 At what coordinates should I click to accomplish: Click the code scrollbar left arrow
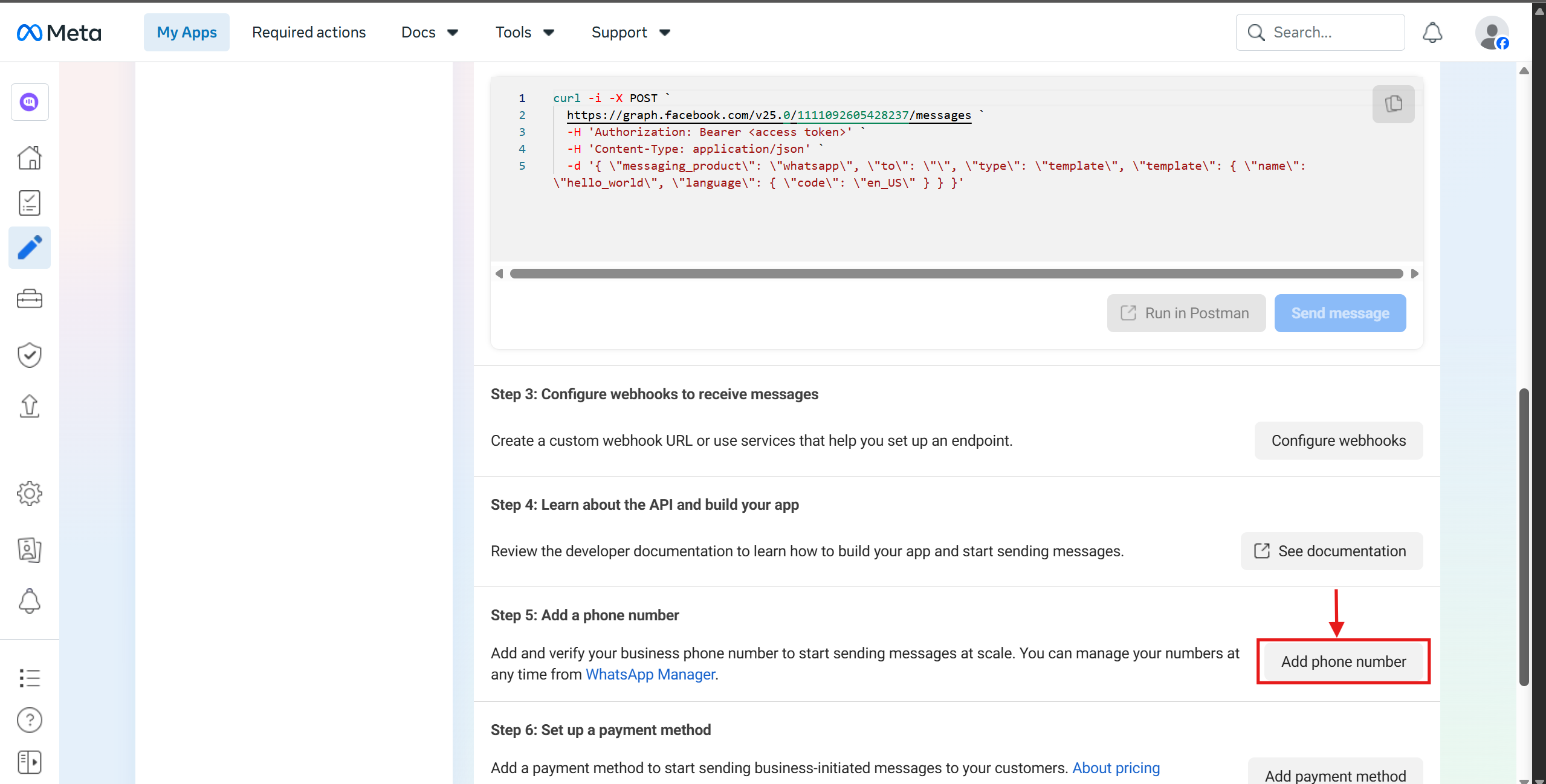tap(499, 274)
